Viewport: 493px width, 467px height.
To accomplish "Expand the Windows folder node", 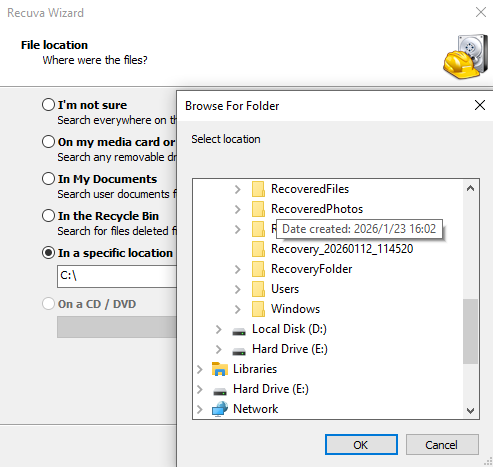I will coord(237,309).
